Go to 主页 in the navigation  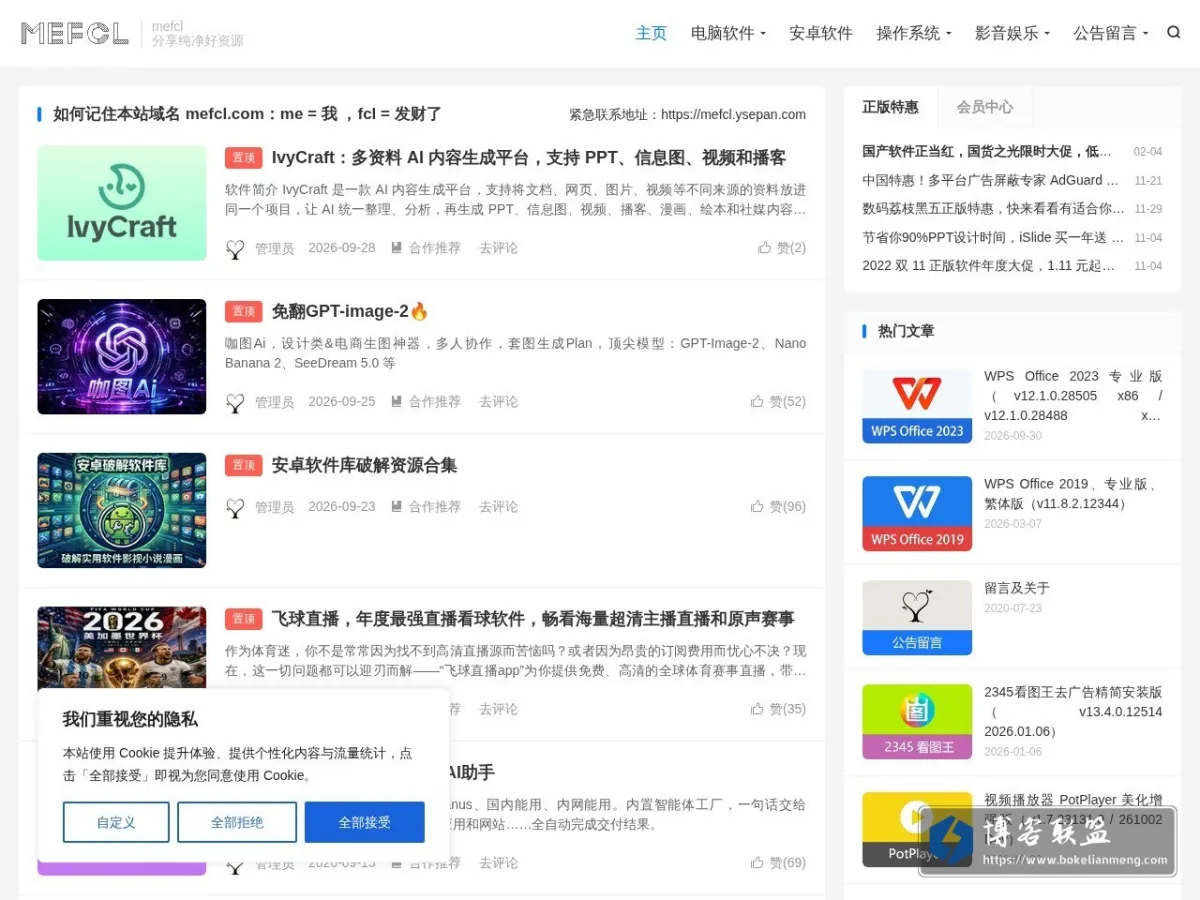click(x=651, y=33)
